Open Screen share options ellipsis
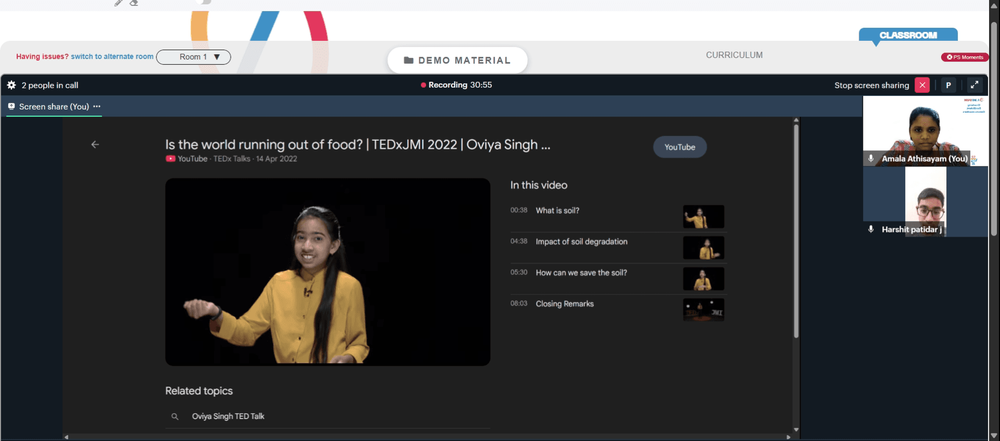The image size is (1000, 441). point(97,107)
